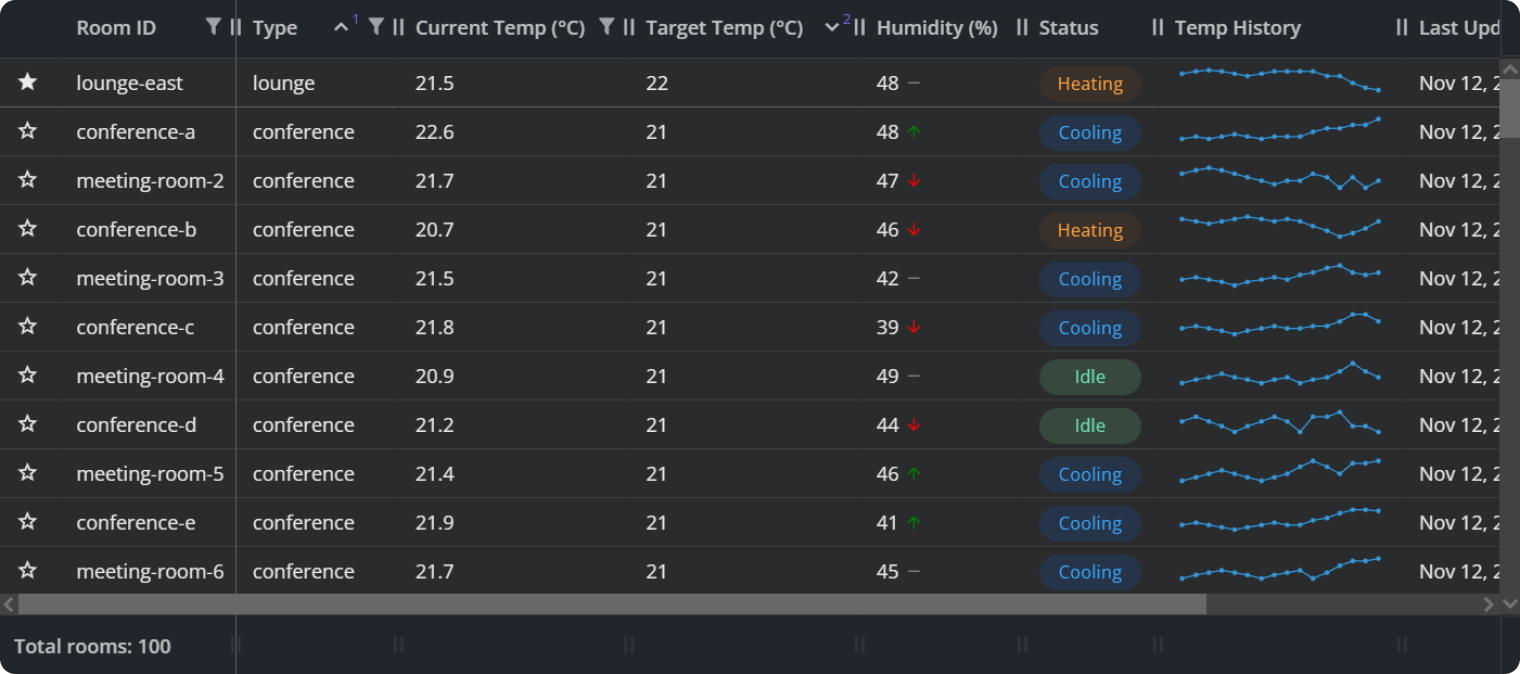Click the resize handle before the Status header
The image size is (1520, 674).
[x=1021, y=28]
